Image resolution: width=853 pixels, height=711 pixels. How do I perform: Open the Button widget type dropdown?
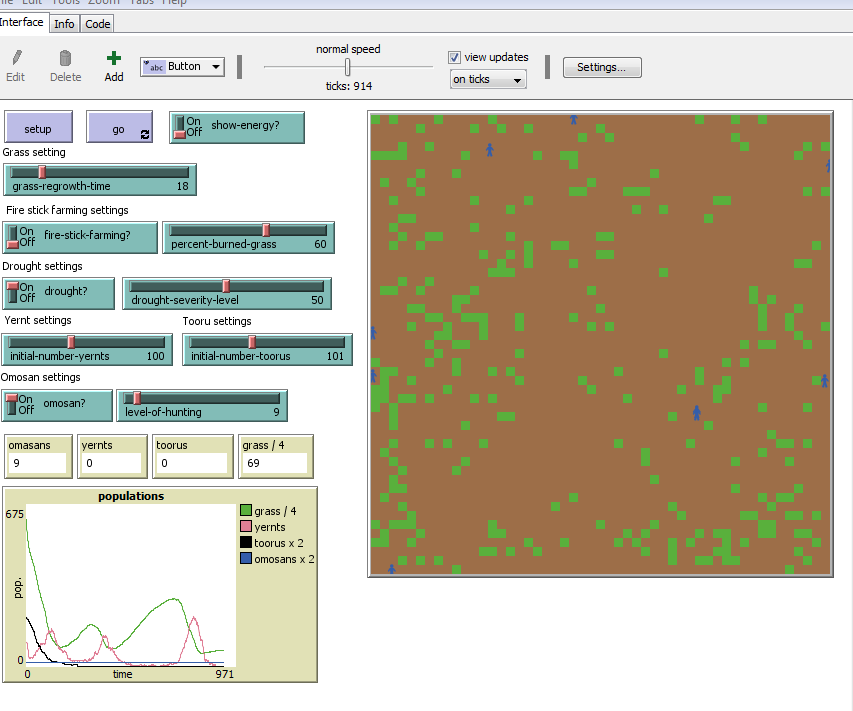pos(182,67)
